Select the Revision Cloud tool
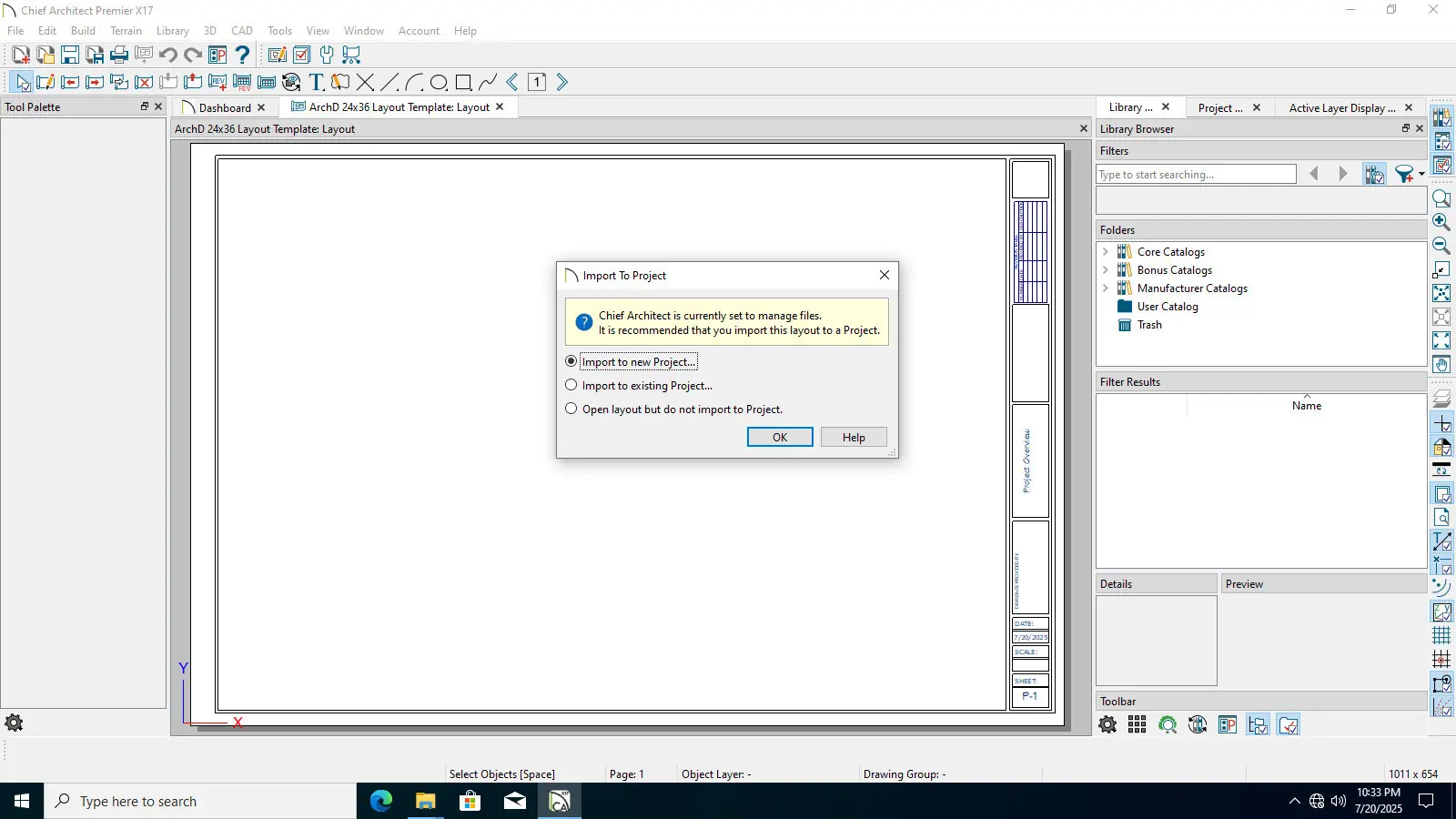The height and width of the screenshot is (819, 1456). 340,83
